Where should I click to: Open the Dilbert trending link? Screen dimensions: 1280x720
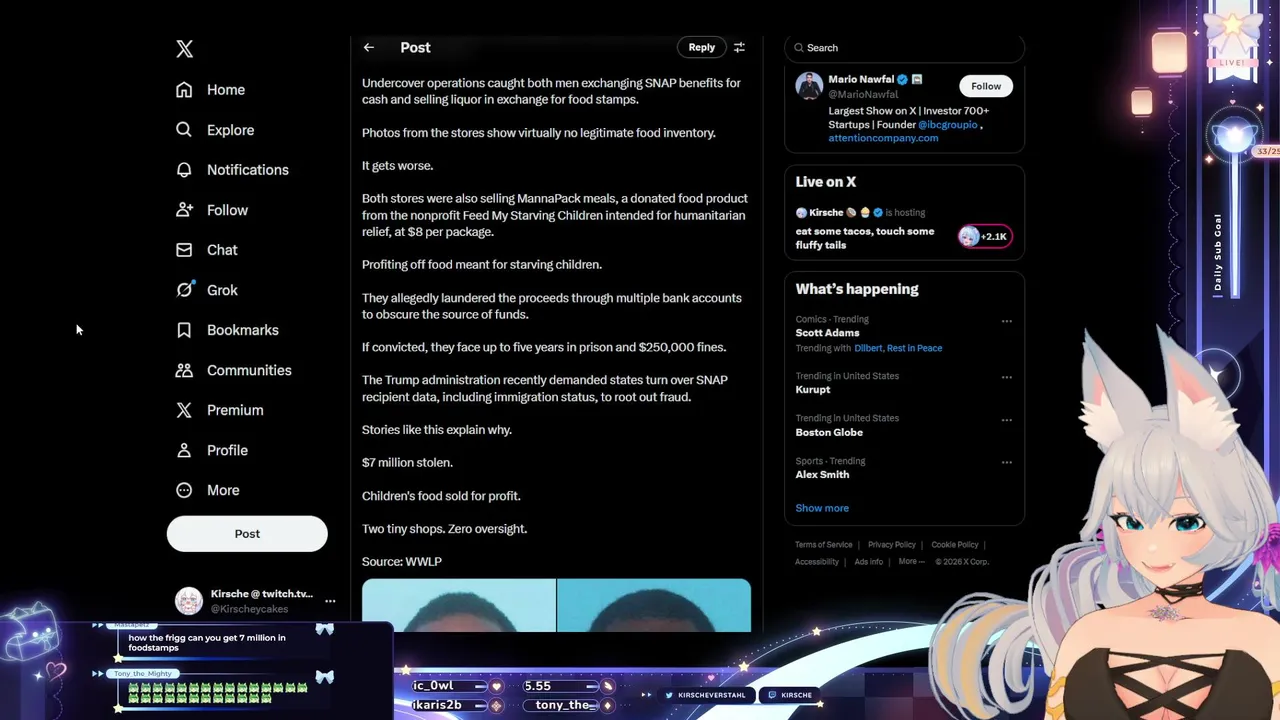[867, 348]
